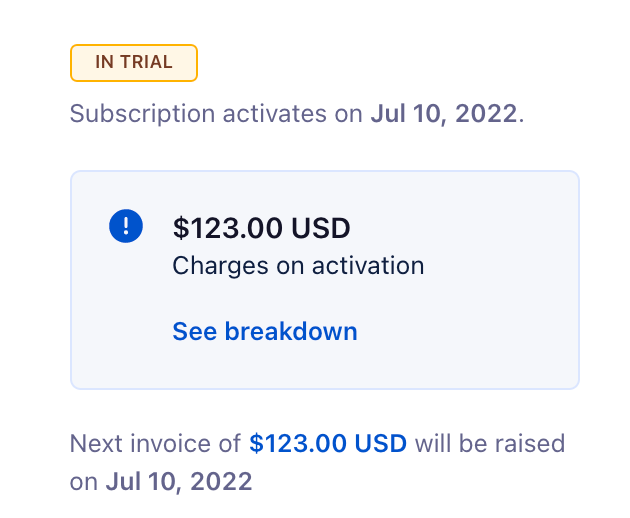Click the Jul 10, 2022 date on the last line
The height and width of the screenshot is (518, 630).
(x=179, y=481)
